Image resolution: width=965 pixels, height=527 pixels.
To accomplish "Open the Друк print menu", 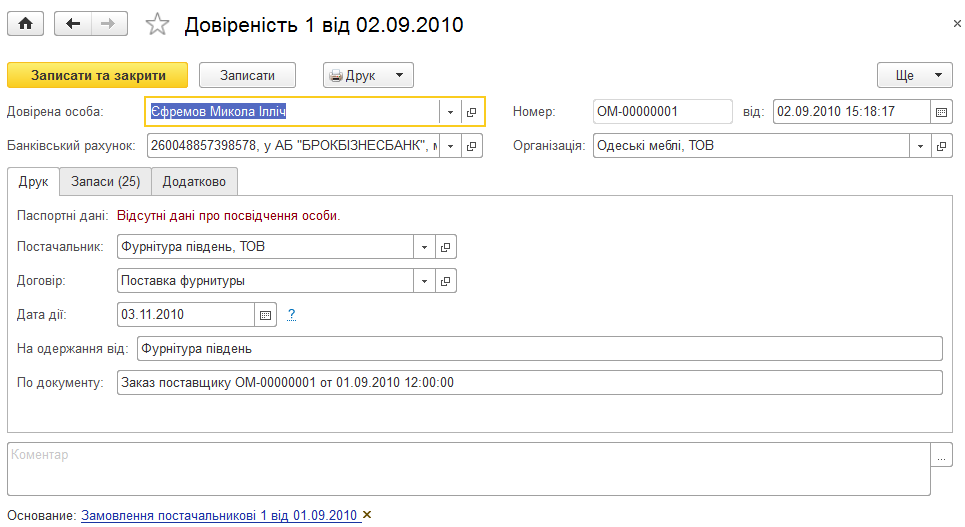I will [368, 75].
